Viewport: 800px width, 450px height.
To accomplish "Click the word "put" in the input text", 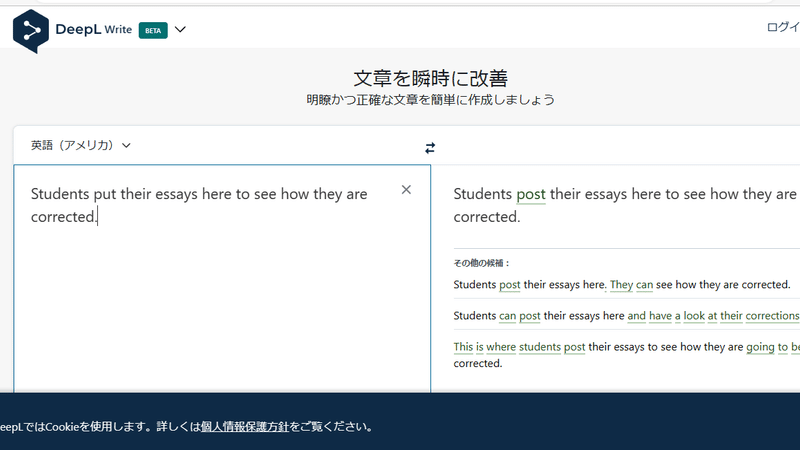I will (105, 194).
